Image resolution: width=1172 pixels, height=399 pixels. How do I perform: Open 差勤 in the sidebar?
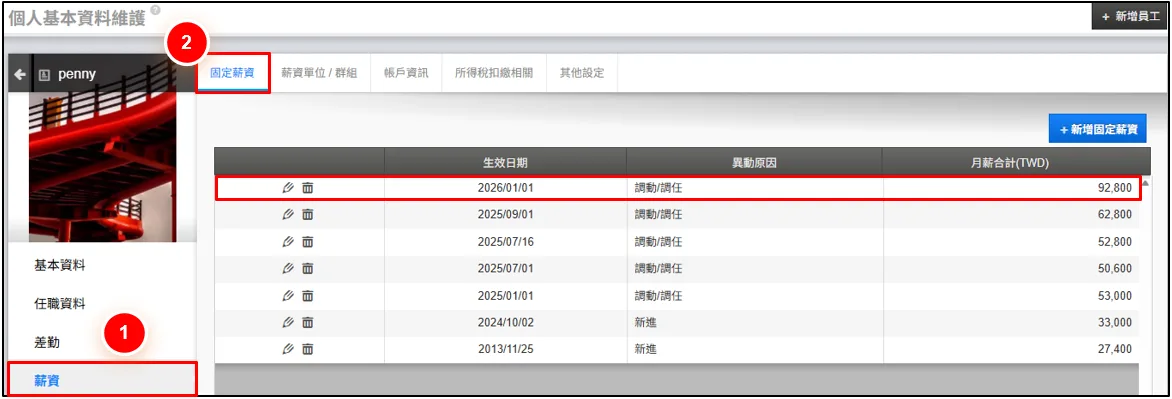pos(46,343)
